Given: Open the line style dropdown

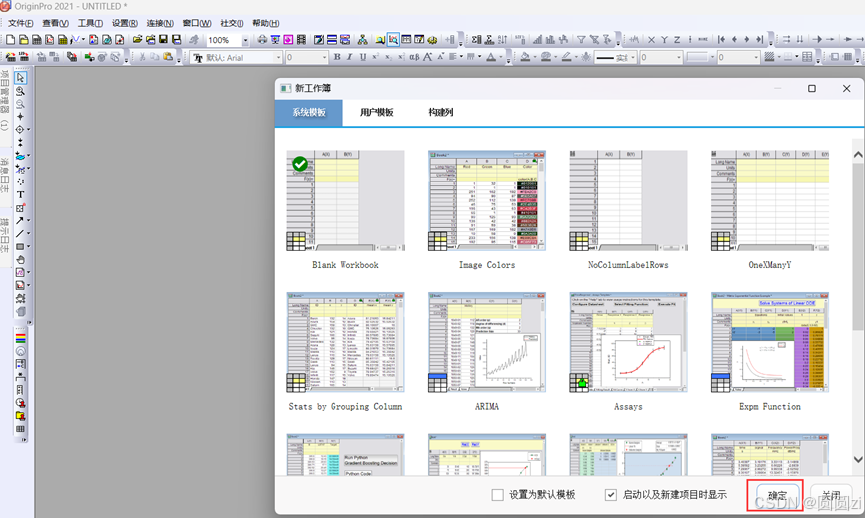Looking at the screenshot, I should tap(633, 57).
